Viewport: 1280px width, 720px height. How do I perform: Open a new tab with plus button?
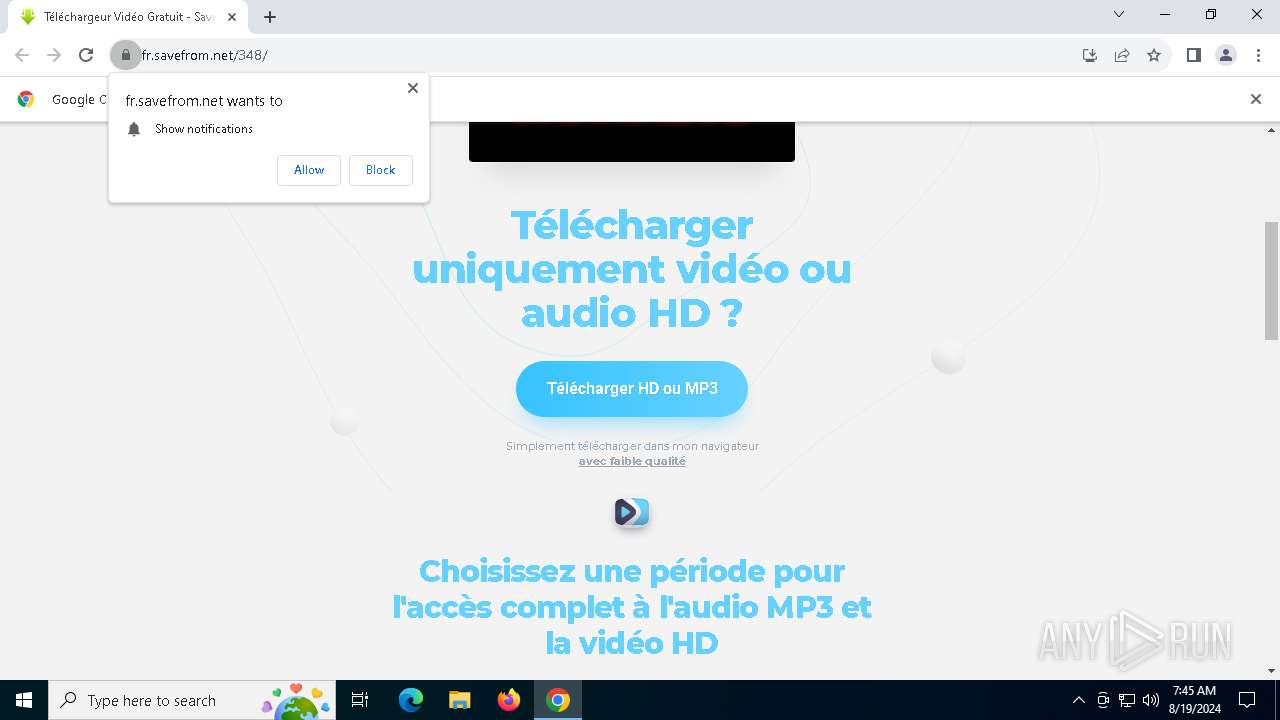270,17
